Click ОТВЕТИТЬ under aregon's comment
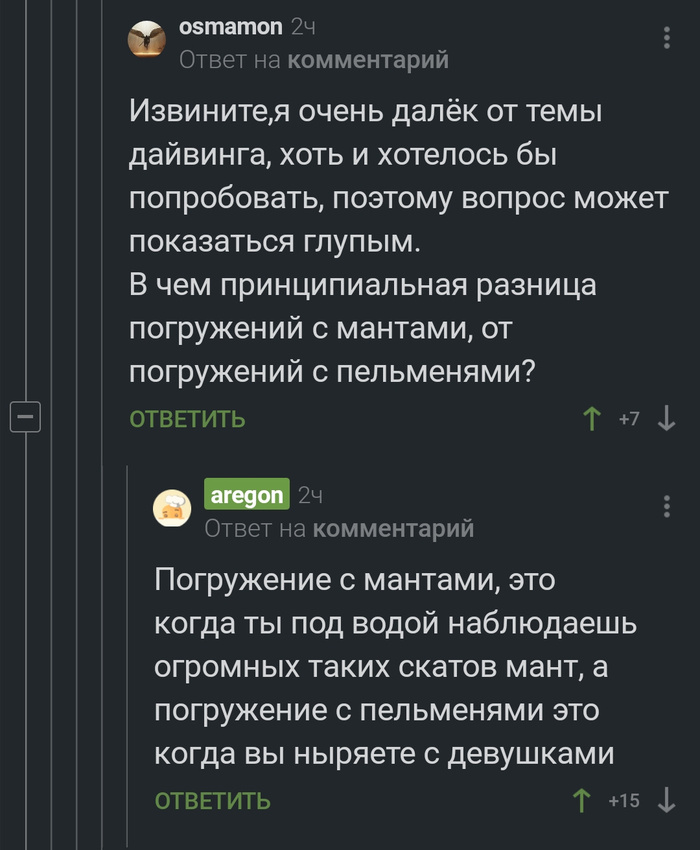 pos(212,799)
